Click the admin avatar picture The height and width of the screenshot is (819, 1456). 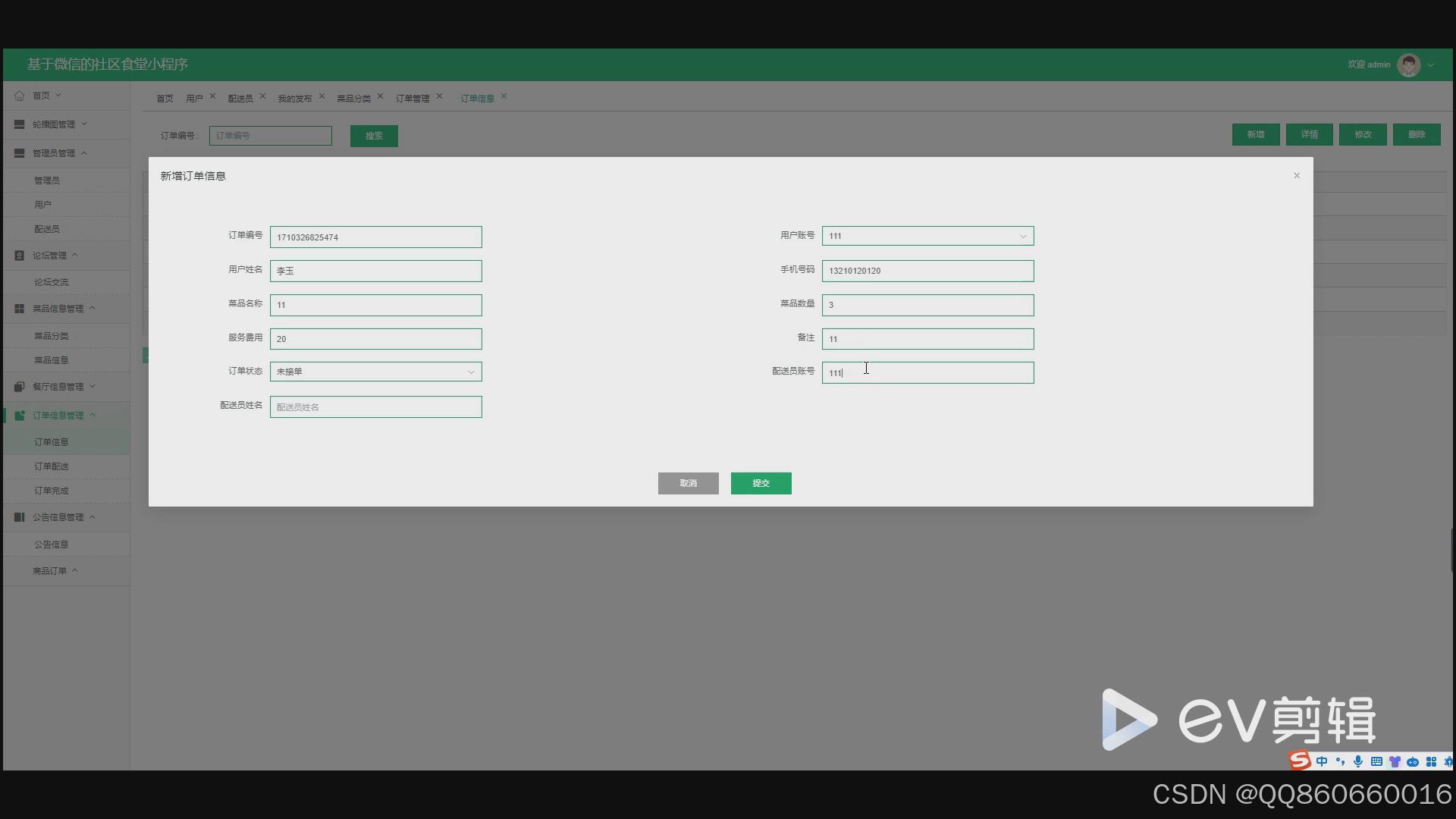1408,65
